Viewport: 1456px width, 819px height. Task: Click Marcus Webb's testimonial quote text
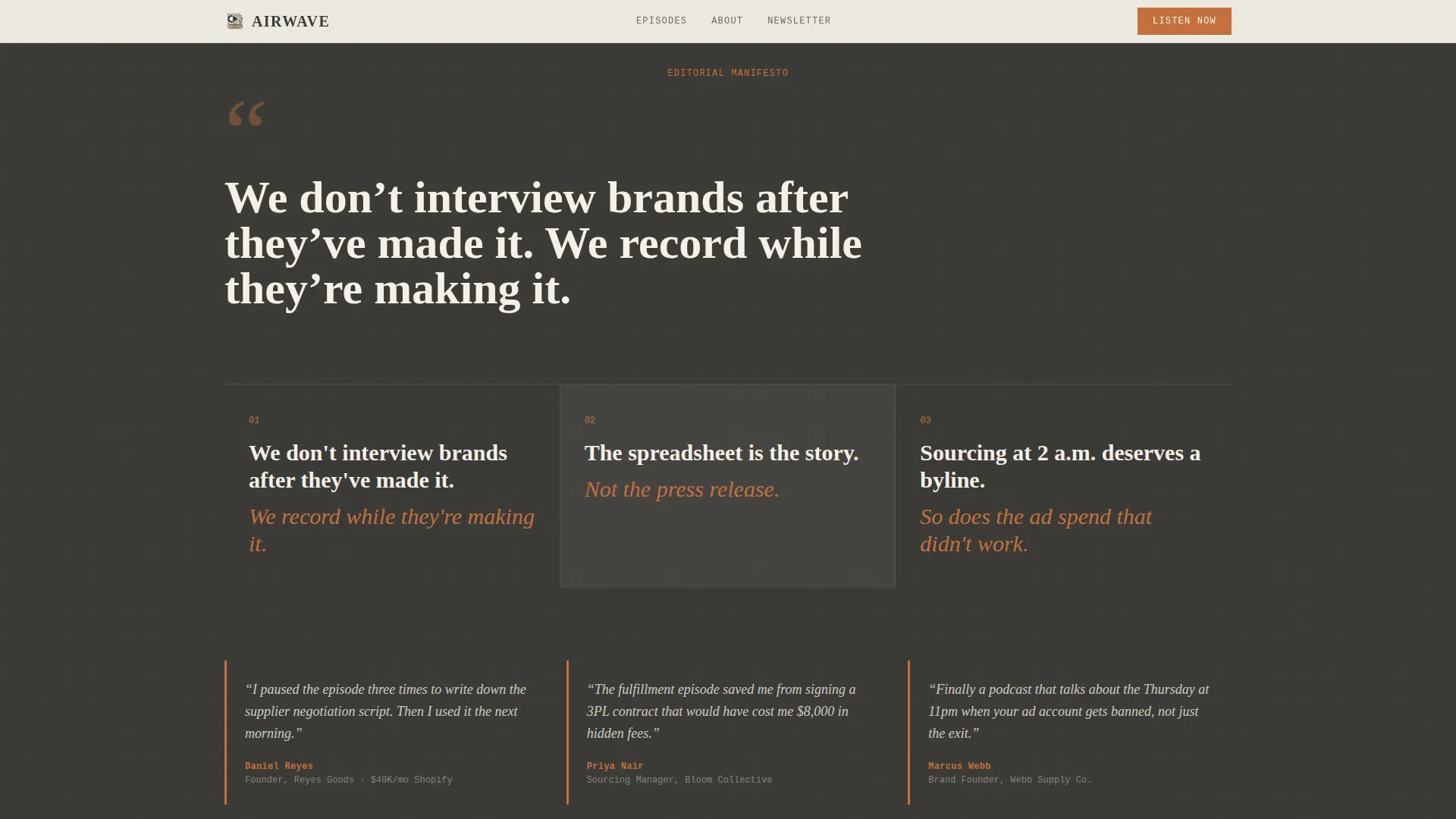click(x=1068, y=711)
